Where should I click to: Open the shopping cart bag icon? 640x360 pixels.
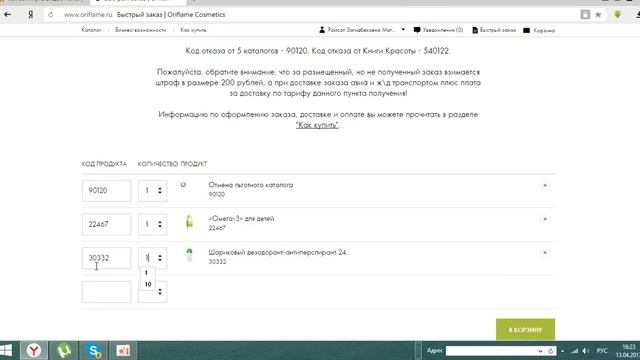coord(527,30)
